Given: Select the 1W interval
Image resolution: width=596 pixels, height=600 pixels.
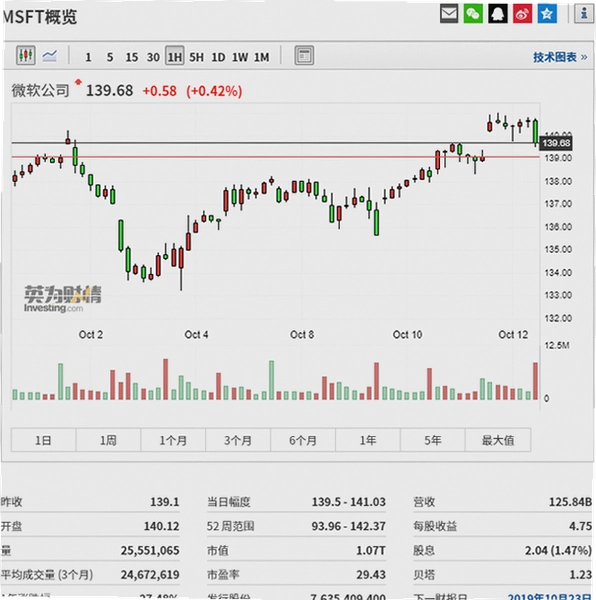Looking at the screenshot, I should tap(240, 57).
